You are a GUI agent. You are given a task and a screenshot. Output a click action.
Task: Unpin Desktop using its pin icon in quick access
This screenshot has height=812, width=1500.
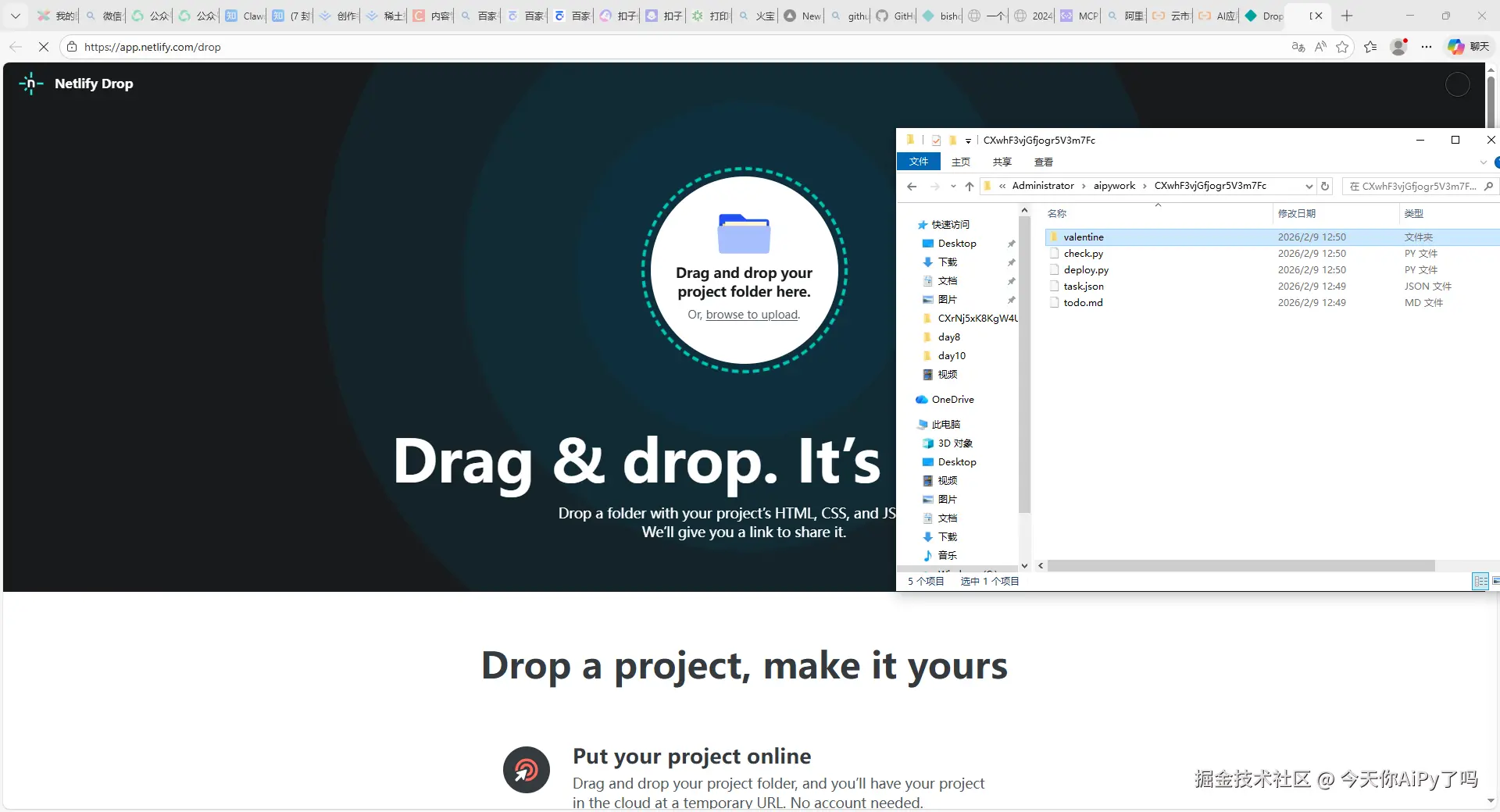[x=1012, y=244]
